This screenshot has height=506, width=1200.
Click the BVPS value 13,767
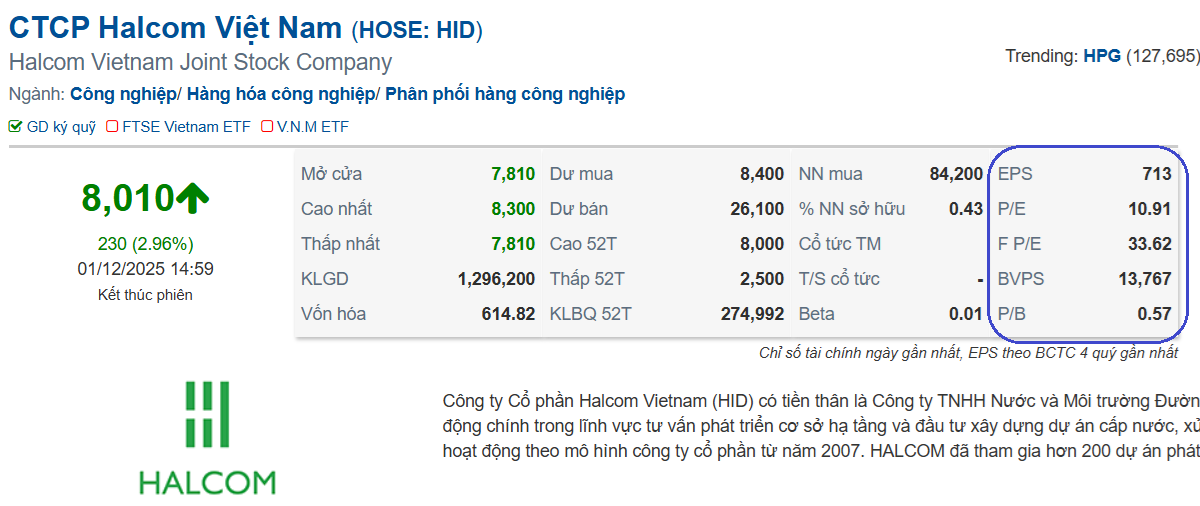click(1145, 279)
